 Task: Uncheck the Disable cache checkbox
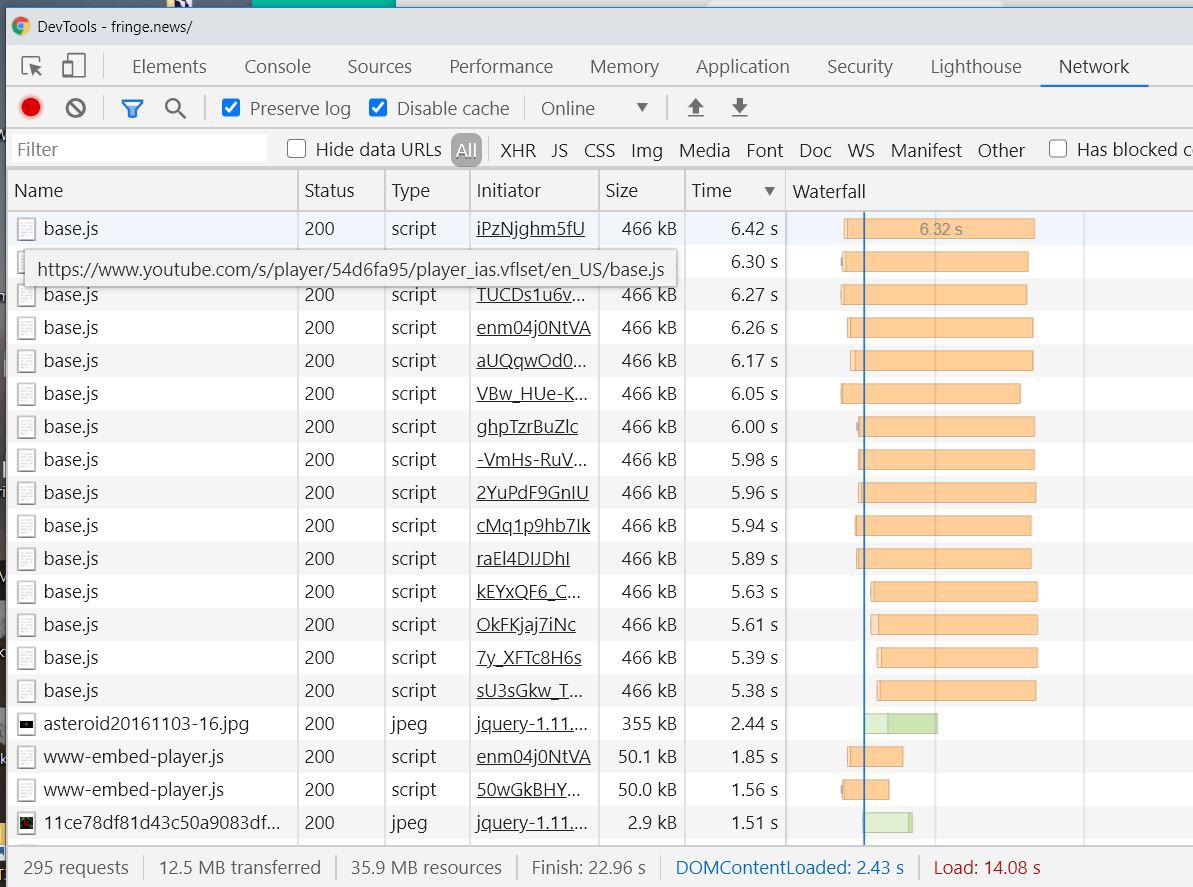click(378, 108)
